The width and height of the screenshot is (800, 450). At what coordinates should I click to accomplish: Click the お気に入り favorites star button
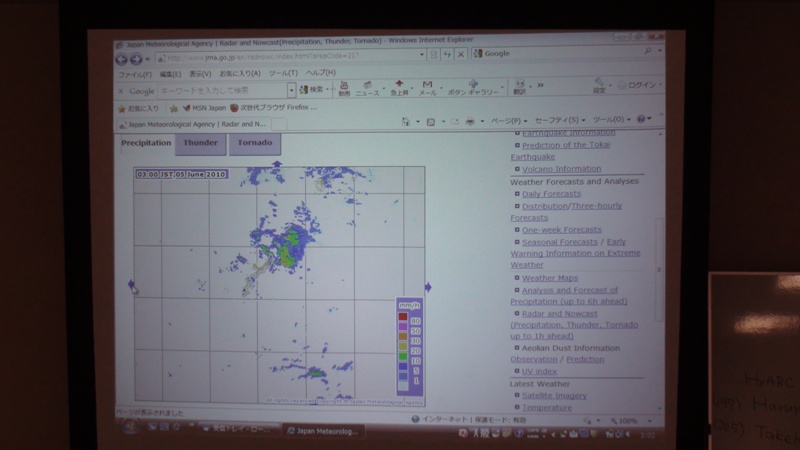(139, 109)
